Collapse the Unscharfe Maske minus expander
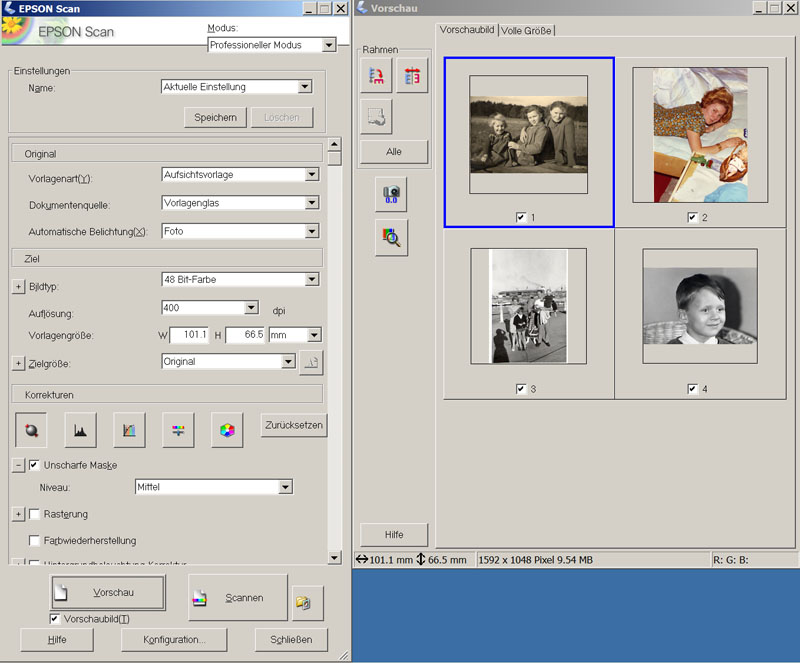This screenshot has width=800, height=663. 18,465
